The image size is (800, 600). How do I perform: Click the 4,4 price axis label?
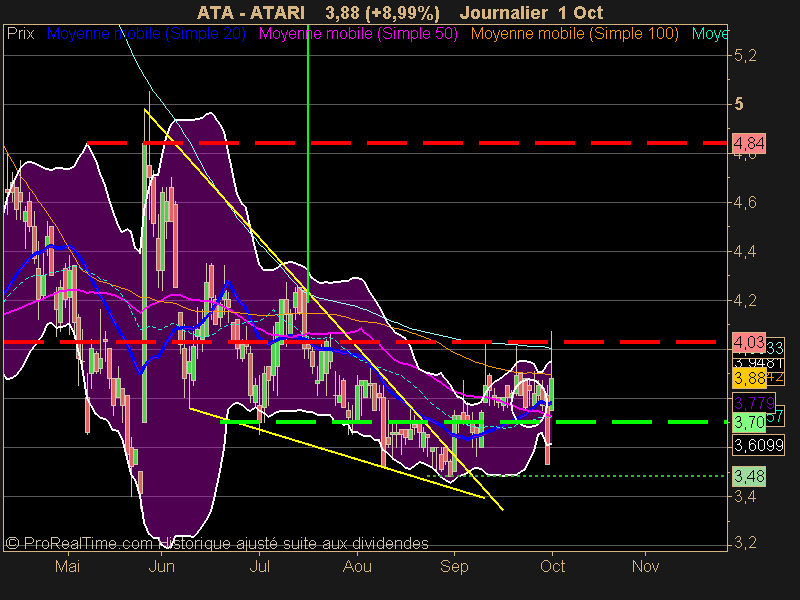click(745, 252)
